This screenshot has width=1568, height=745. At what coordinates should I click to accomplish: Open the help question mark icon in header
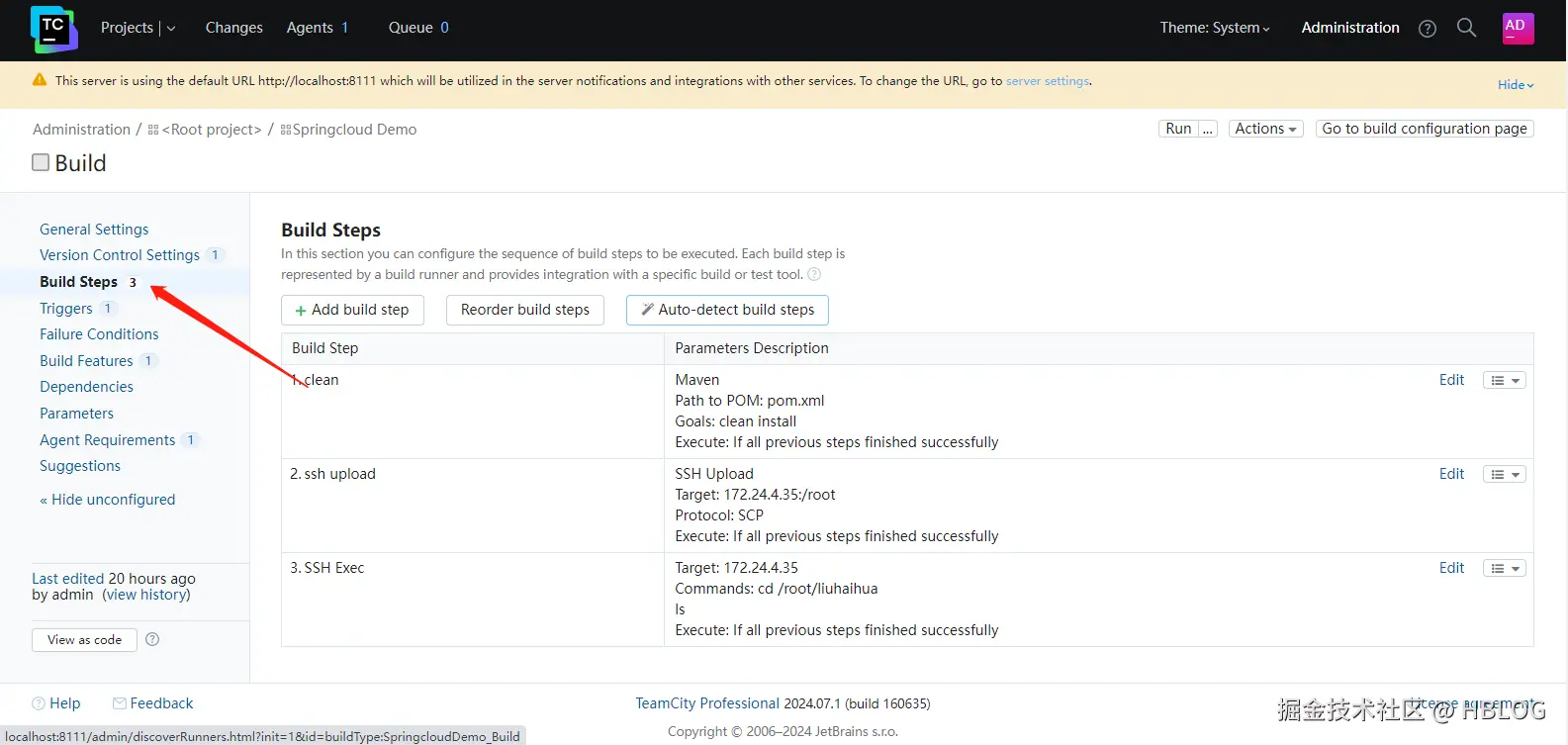[1427, 29]
